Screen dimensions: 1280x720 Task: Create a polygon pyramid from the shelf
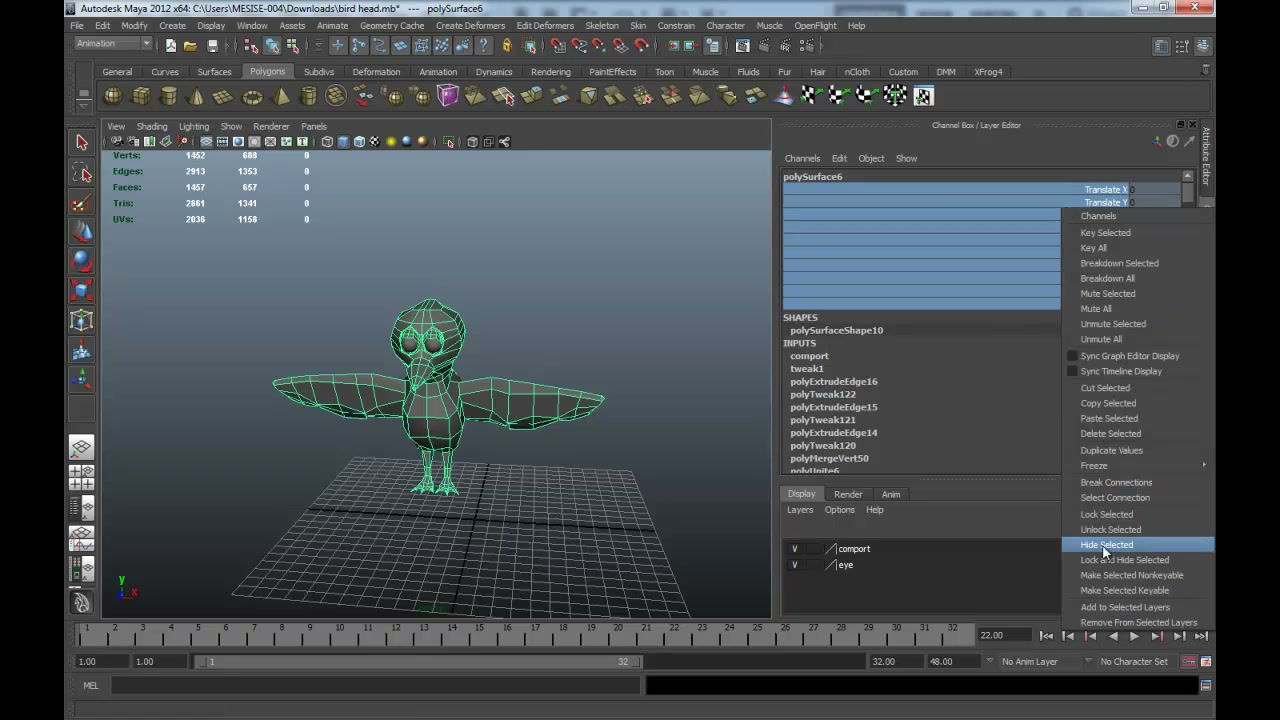tap(281, 96)
